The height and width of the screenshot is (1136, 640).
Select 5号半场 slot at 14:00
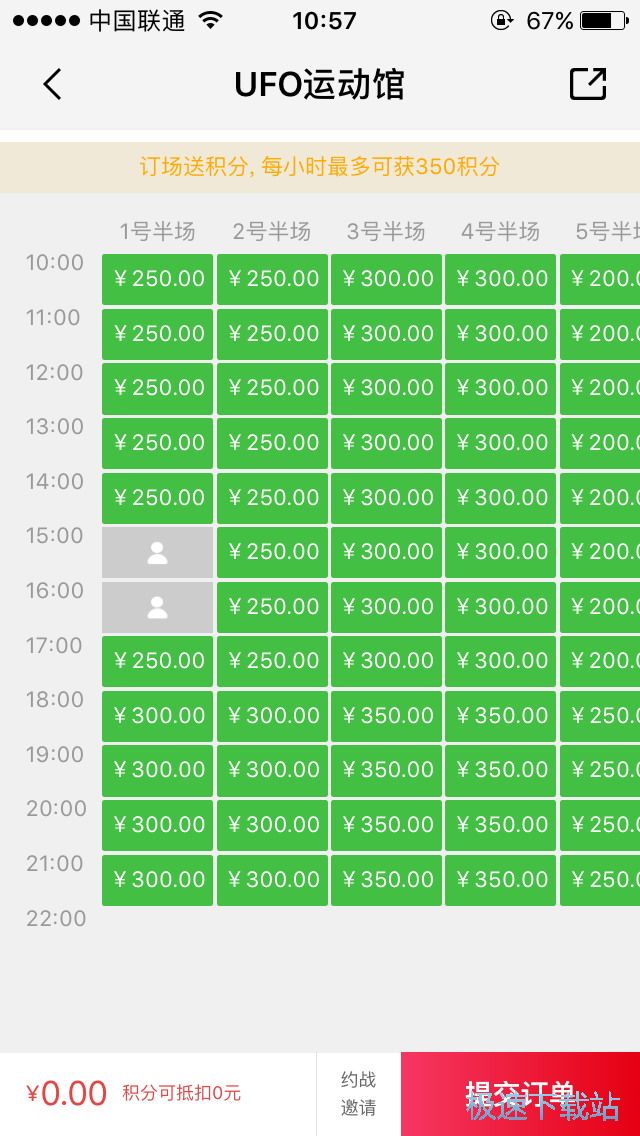click(600, 498)
